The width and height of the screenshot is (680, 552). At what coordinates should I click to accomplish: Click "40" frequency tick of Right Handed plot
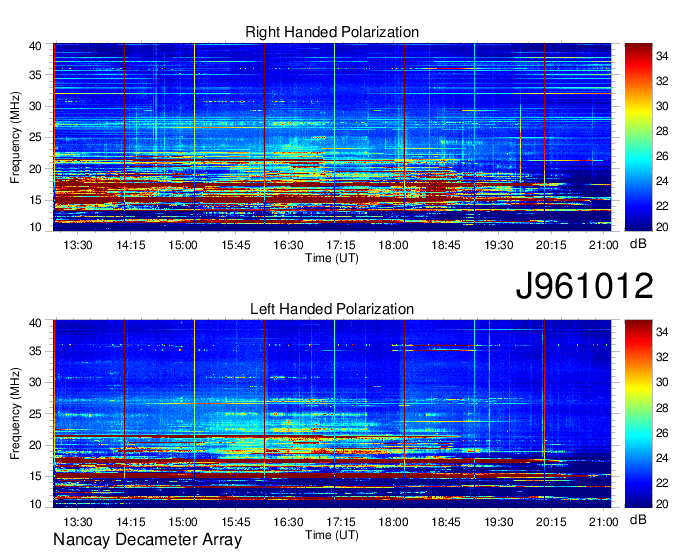(35, 46)
